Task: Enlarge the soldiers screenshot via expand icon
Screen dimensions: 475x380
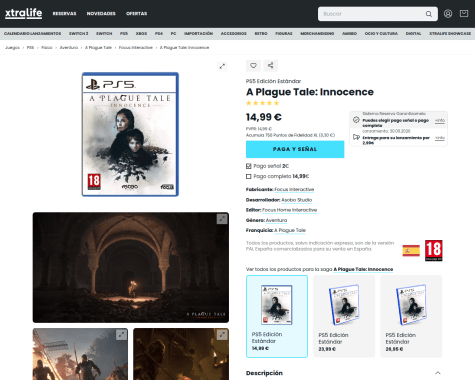Action: coord(121,335)
